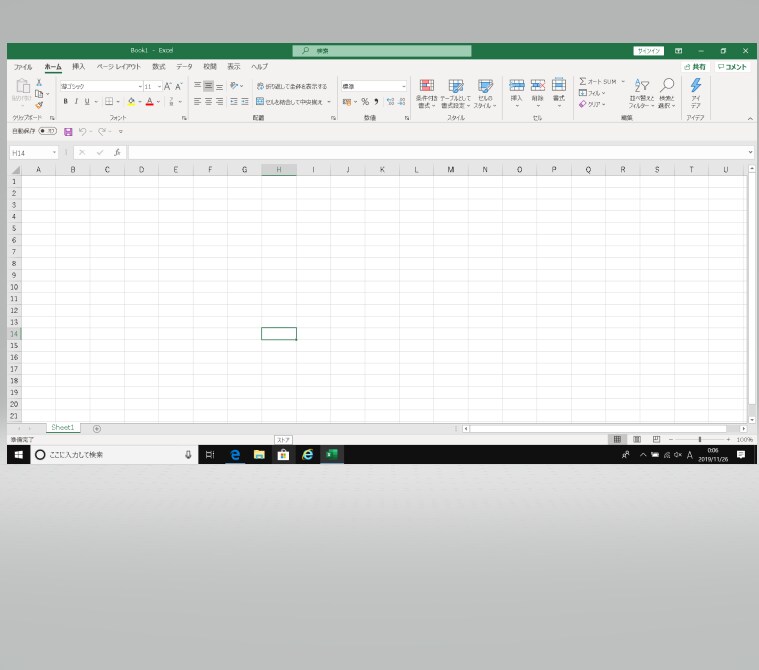Switch to the 数式 tab
The width and height of the screenshot is (759, 670).
(159, 67)
